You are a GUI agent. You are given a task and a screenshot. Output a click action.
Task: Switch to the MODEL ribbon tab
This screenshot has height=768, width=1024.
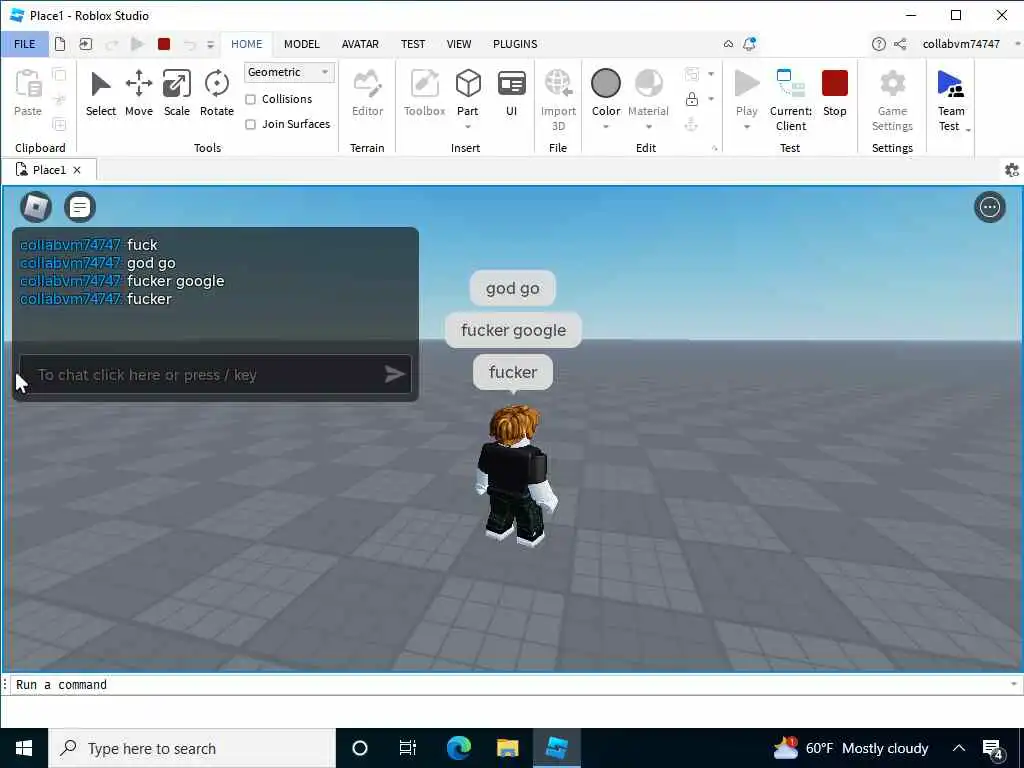(302, 44)
